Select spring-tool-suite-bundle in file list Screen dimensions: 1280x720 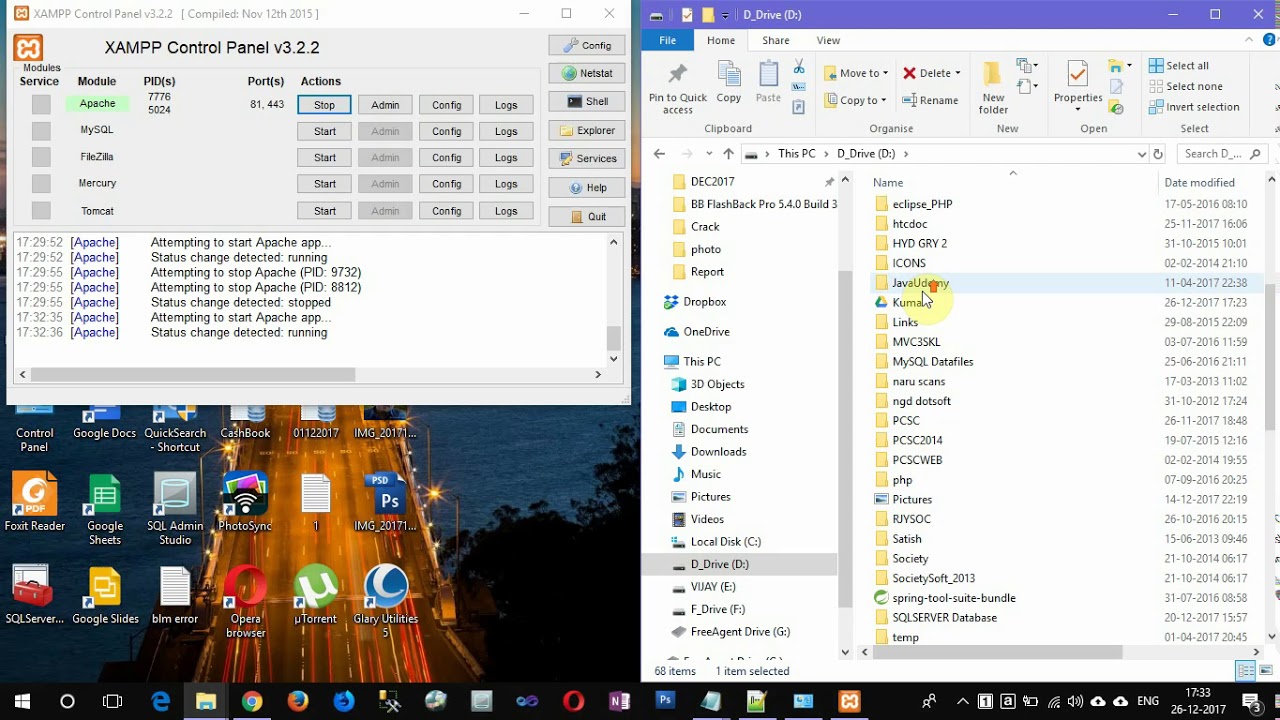coord(953,598)
